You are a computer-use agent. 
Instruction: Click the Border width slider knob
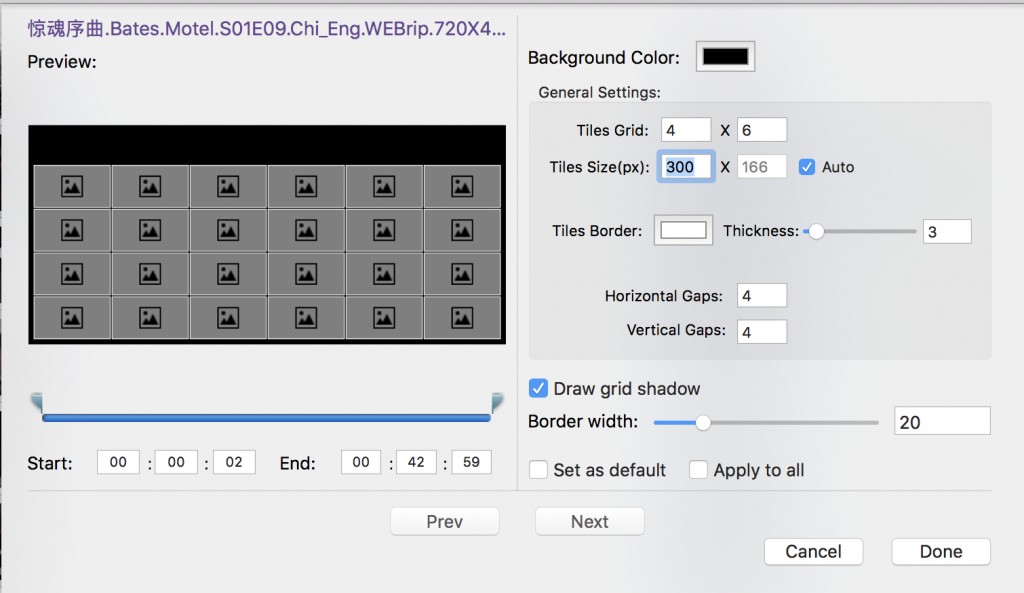pos(703,423)
